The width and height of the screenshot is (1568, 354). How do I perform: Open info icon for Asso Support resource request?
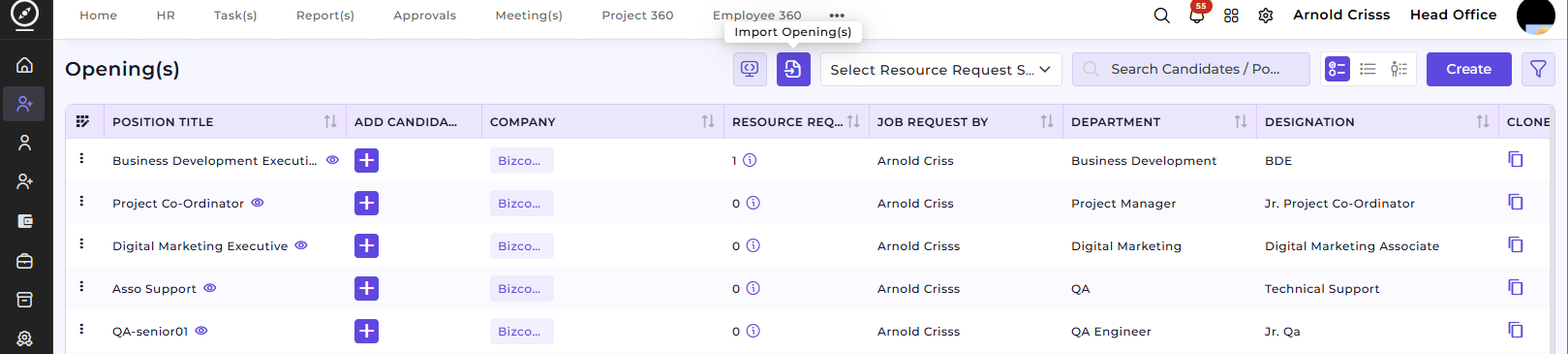753,288
